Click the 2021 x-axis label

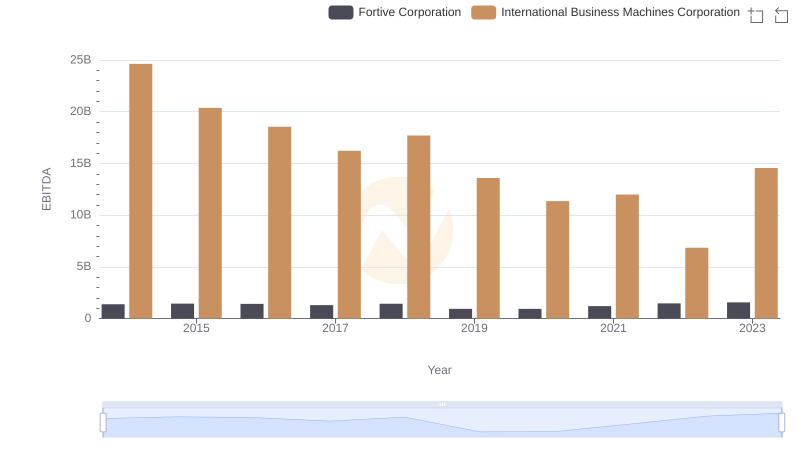click(613, 328)
